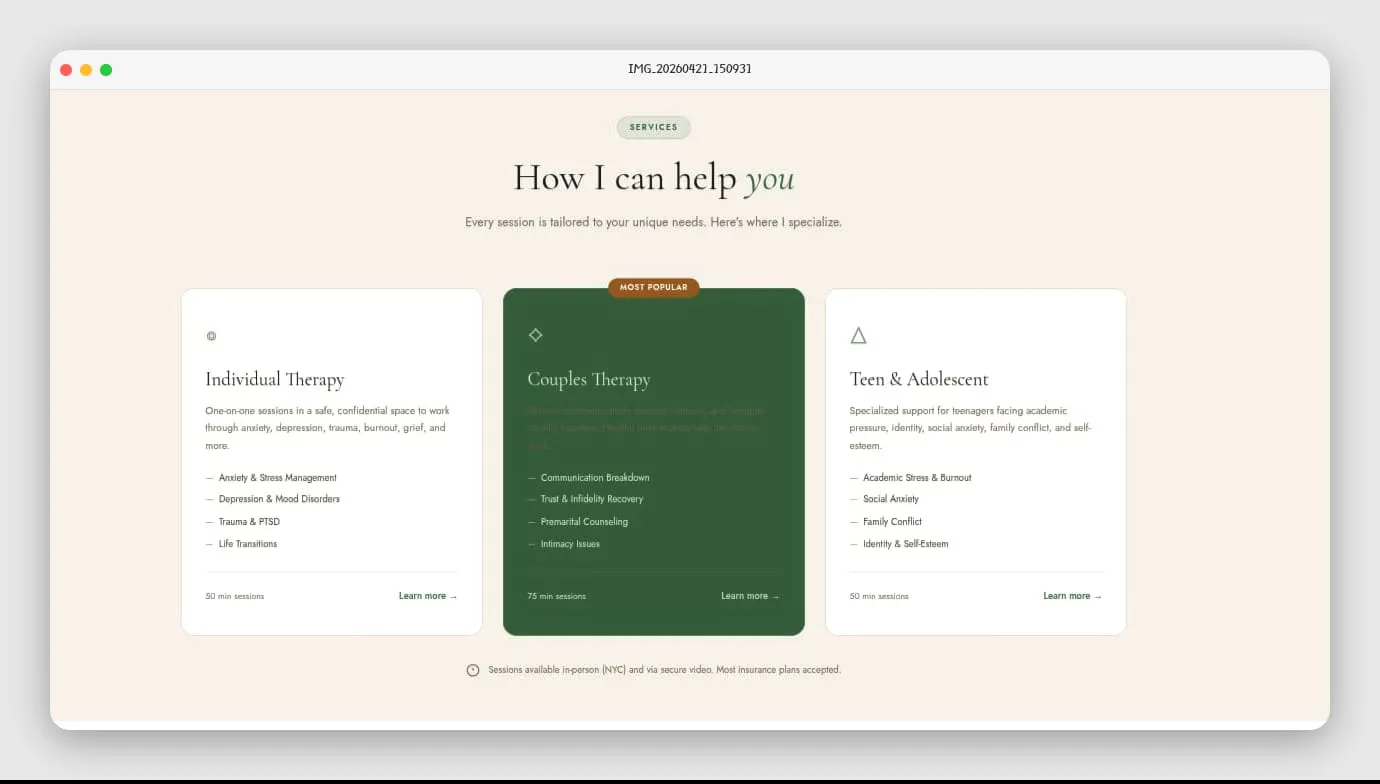Click 'Trust & Infidelity Recovery' list item
Screen dimensions: 1380x784
592,499
